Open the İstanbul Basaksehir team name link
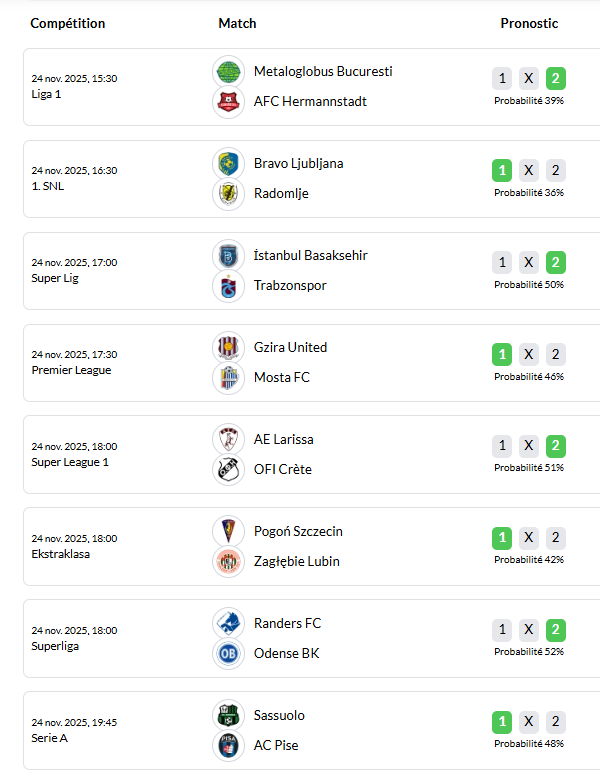This screenshot has width=600, height=780. 311,255
